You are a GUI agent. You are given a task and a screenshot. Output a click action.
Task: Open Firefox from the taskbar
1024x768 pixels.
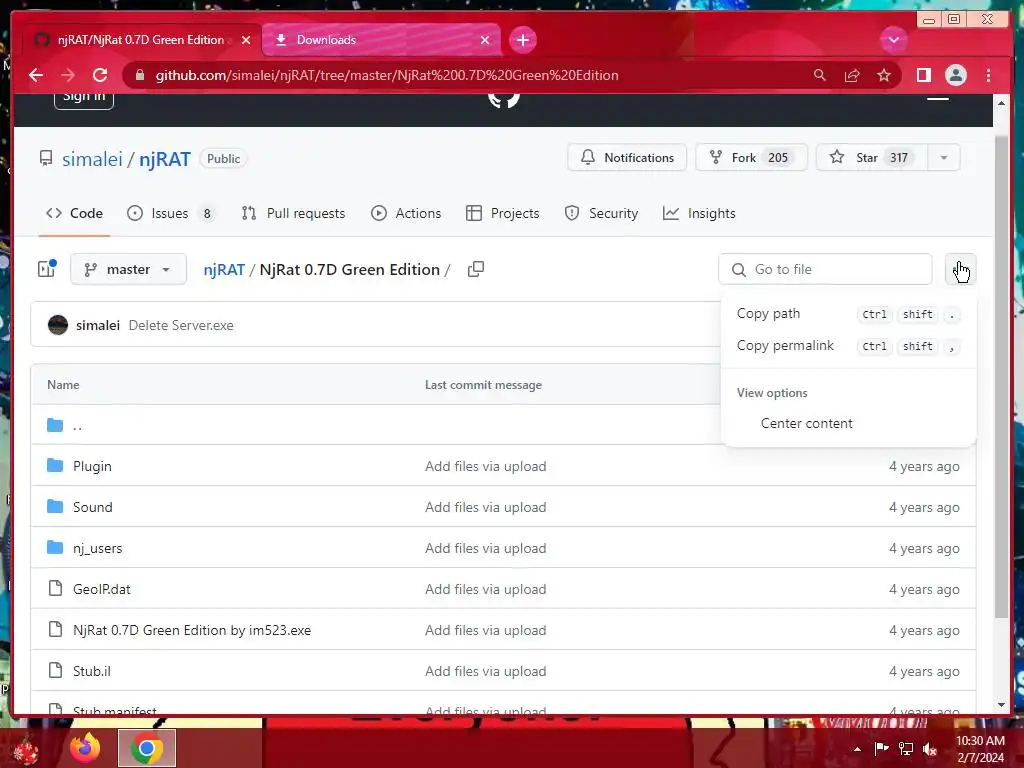(x=86, y=748)
